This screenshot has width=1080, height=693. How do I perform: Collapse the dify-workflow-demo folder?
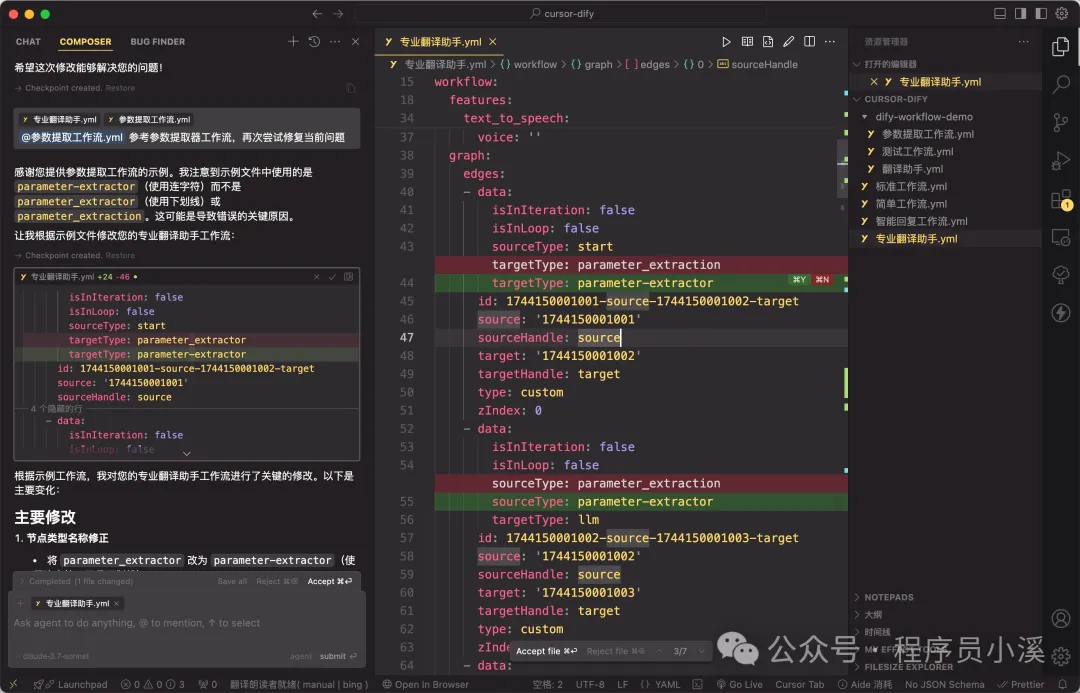click(864, 116)
